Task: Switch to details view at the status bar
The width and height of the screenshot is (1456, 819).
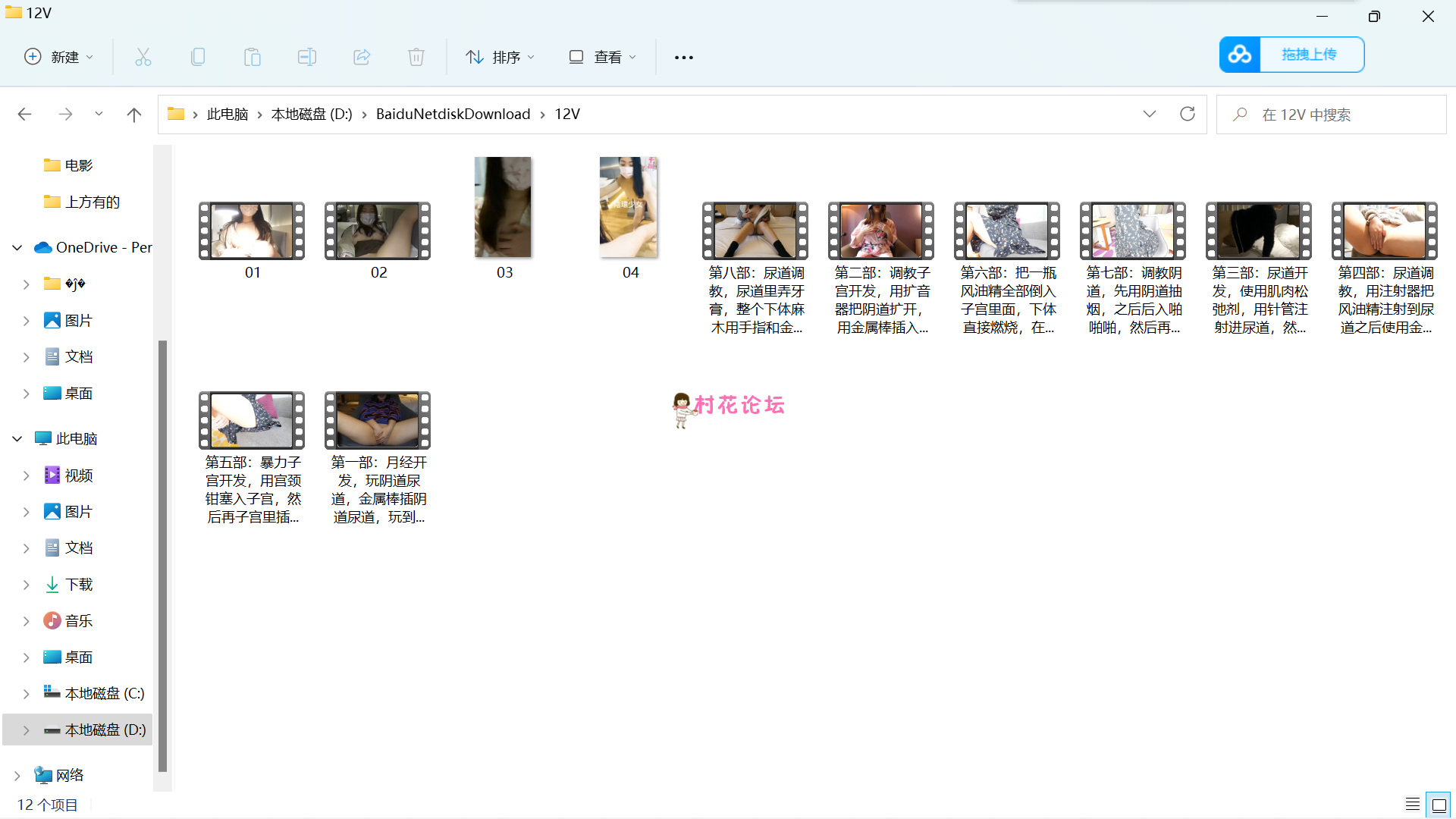Action: pos(1413,804)
